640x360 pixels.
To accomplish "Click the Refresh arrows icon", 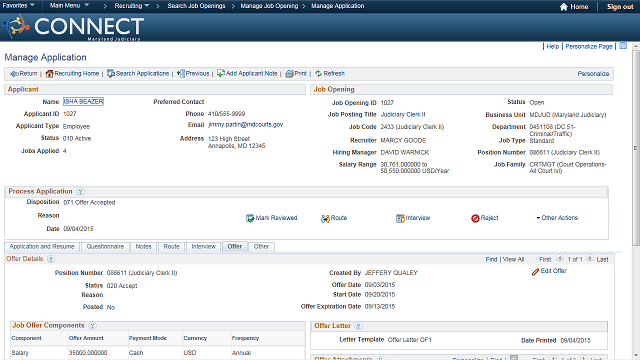I will (318, 74).
